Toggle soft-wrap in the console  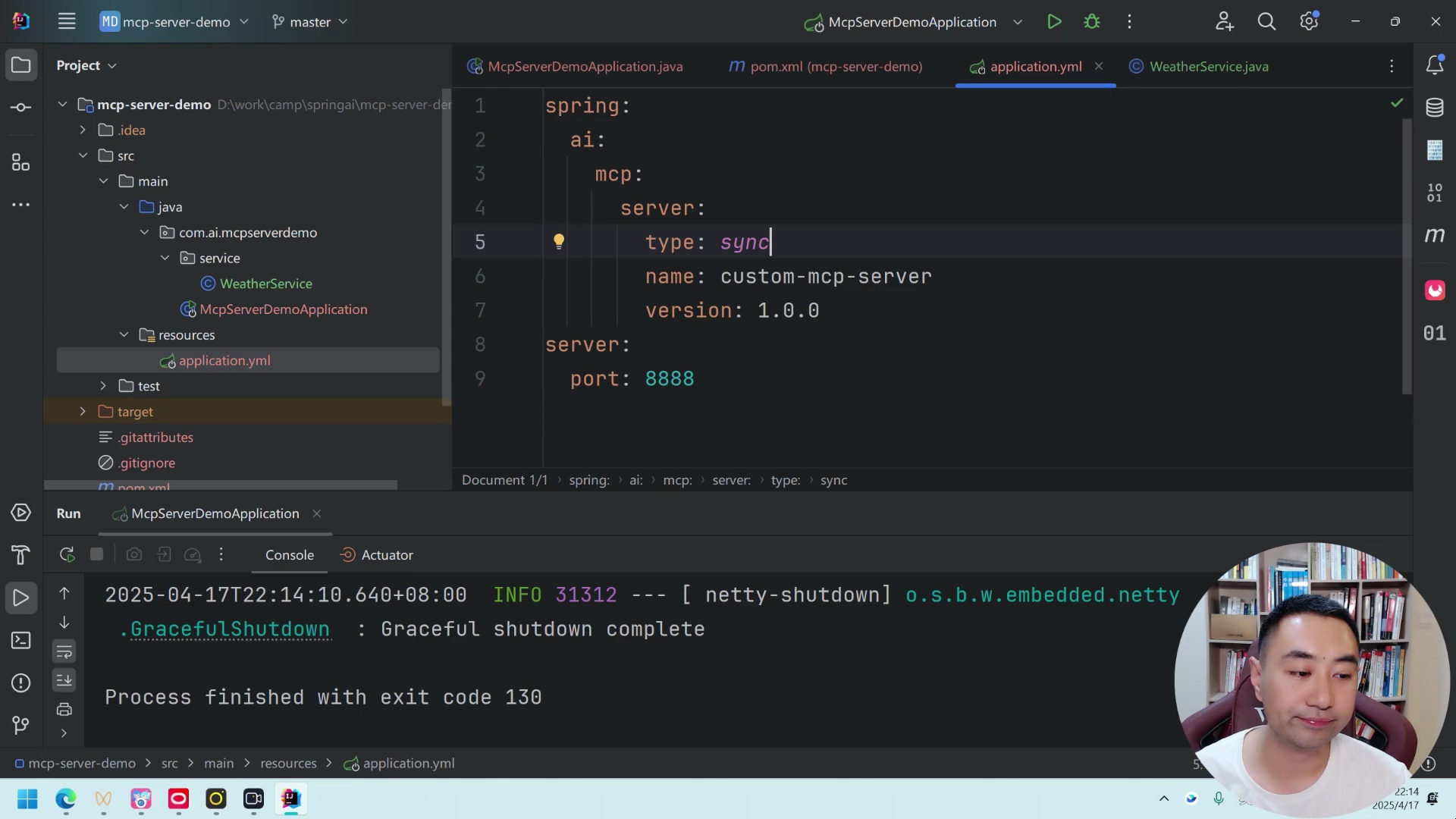pyautogui.click(x=64, y=651)
